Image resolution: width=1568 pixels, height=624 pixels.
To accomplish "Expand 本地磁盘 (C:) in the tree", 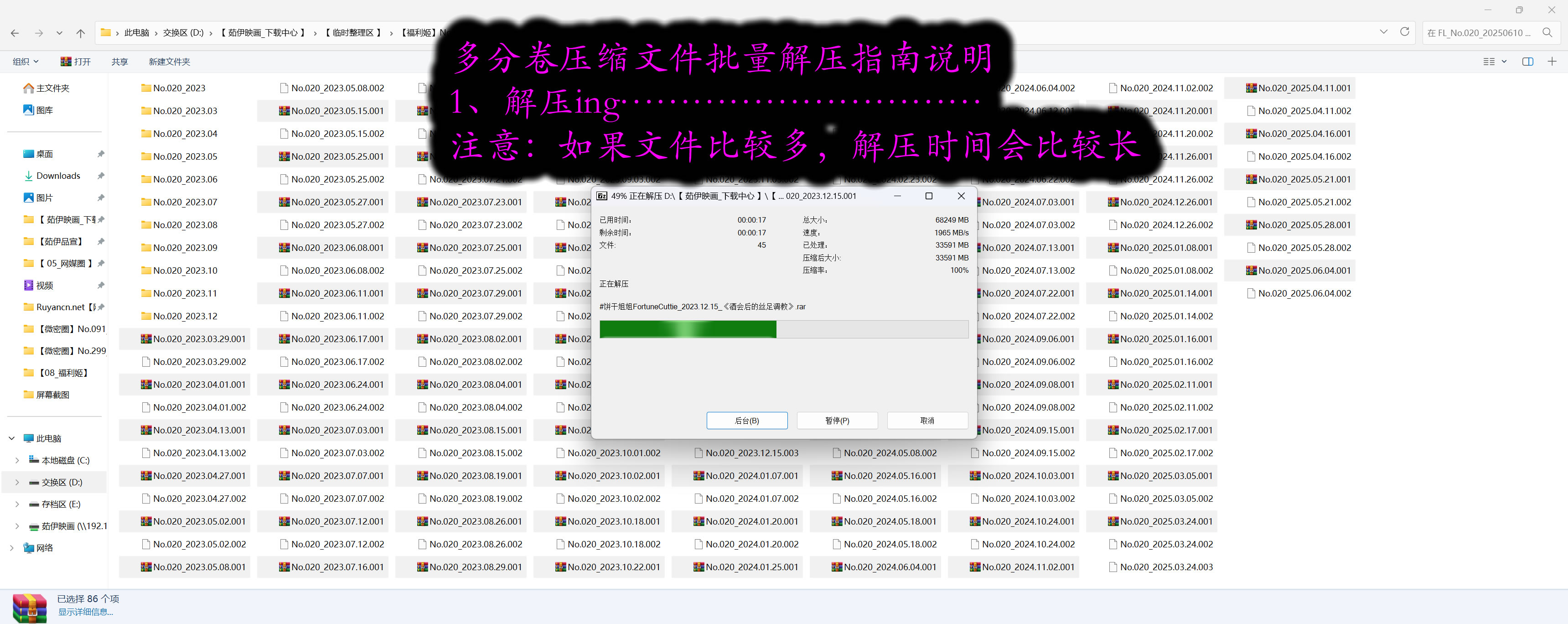I will pos(16,460).
